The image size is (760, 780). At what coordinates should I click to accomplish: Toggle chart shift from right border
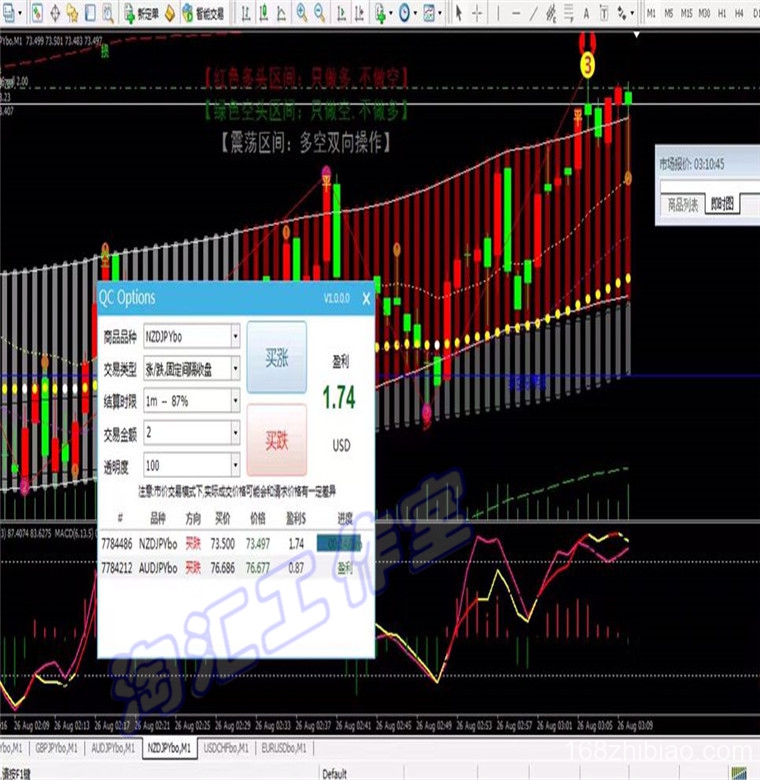click(359, 13)
